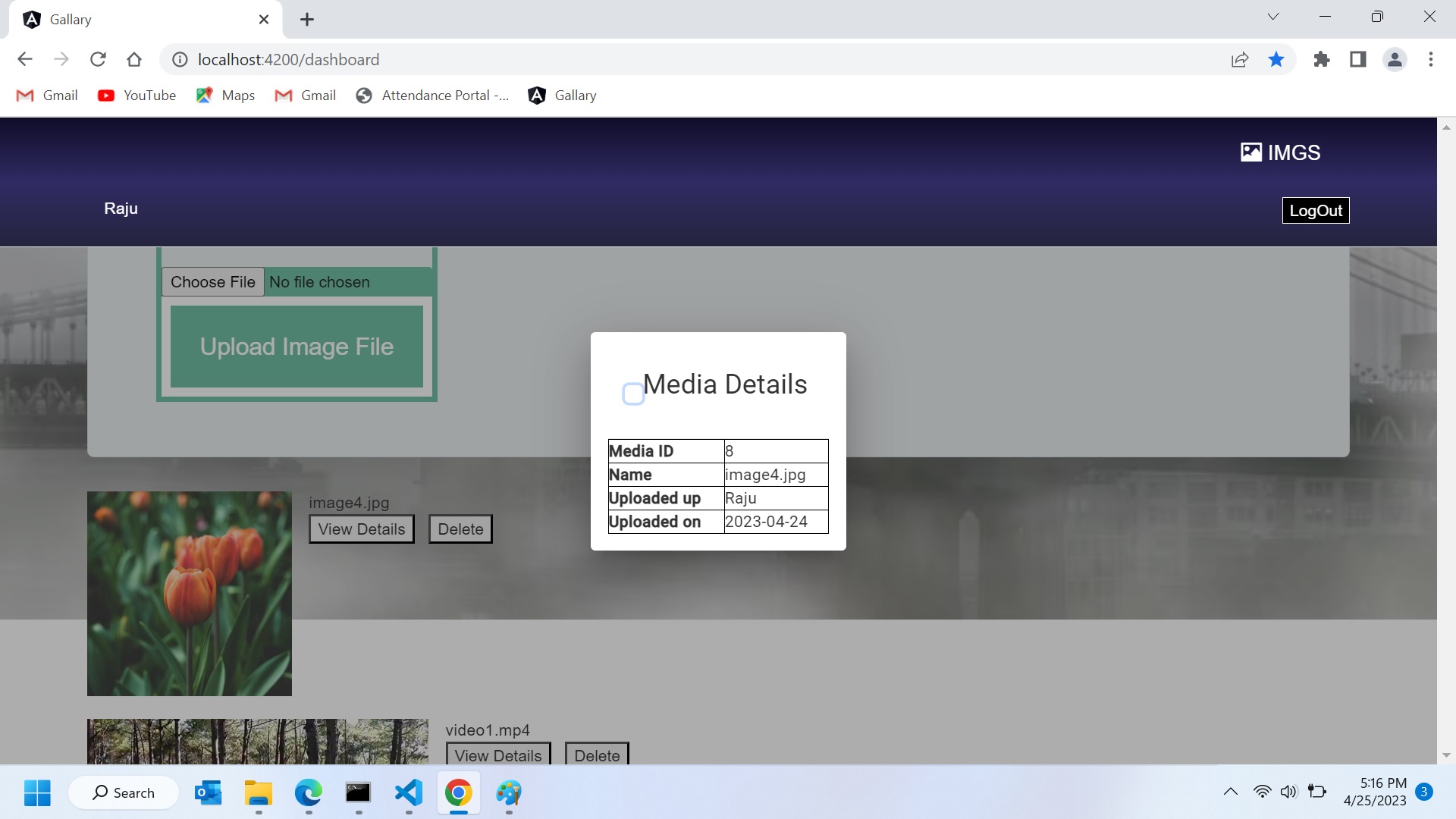Image resolution: width=1456 pixels, height=819 pixels.
Task: Share this page icon
Action: (1240, 59)
